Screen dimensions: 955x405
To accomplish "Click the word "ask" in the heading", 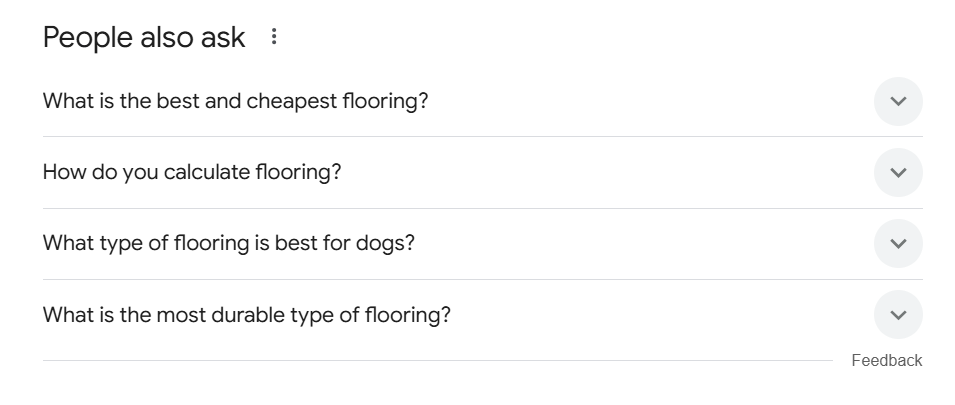I will pyautogui.click(x=222, y=38).
